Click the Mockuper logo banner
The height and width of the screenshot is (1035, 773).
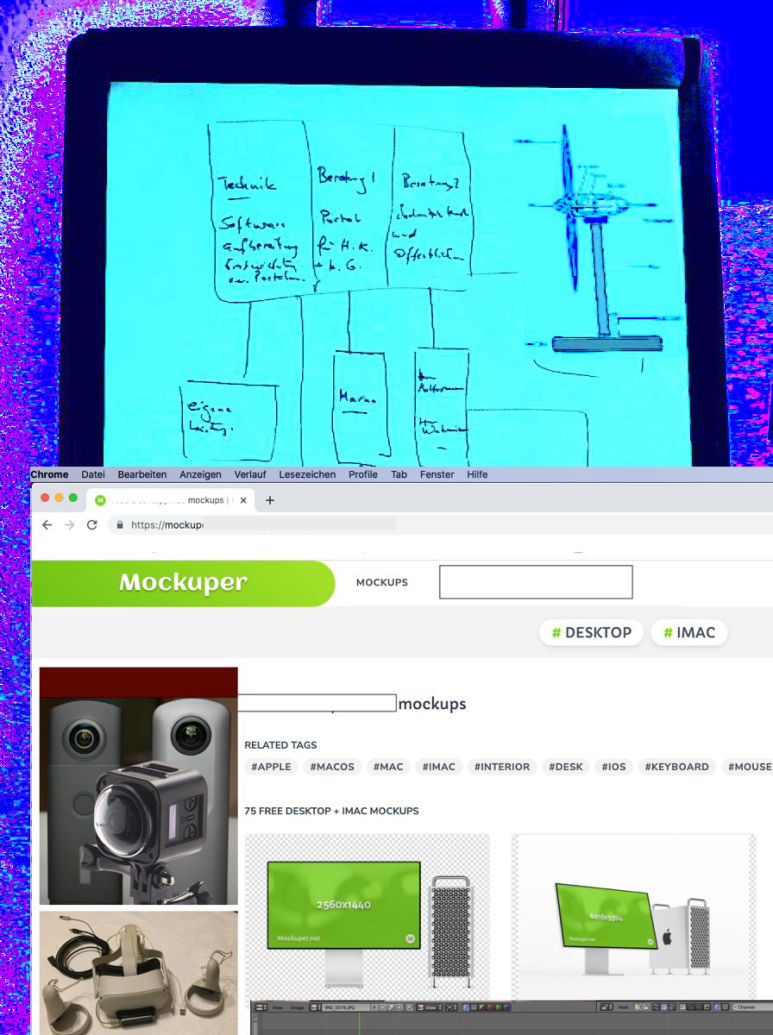point(182,583)
